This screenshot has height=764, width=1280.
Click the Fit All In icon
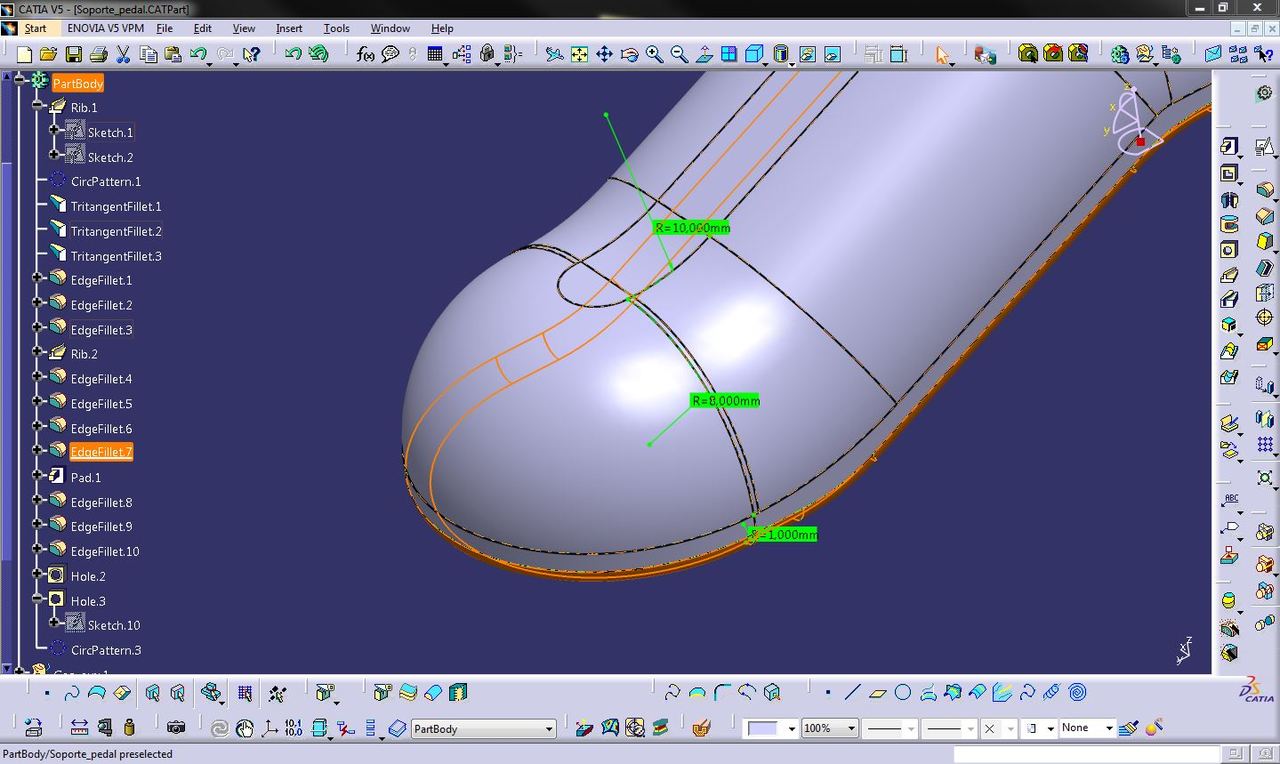(579, 54)
